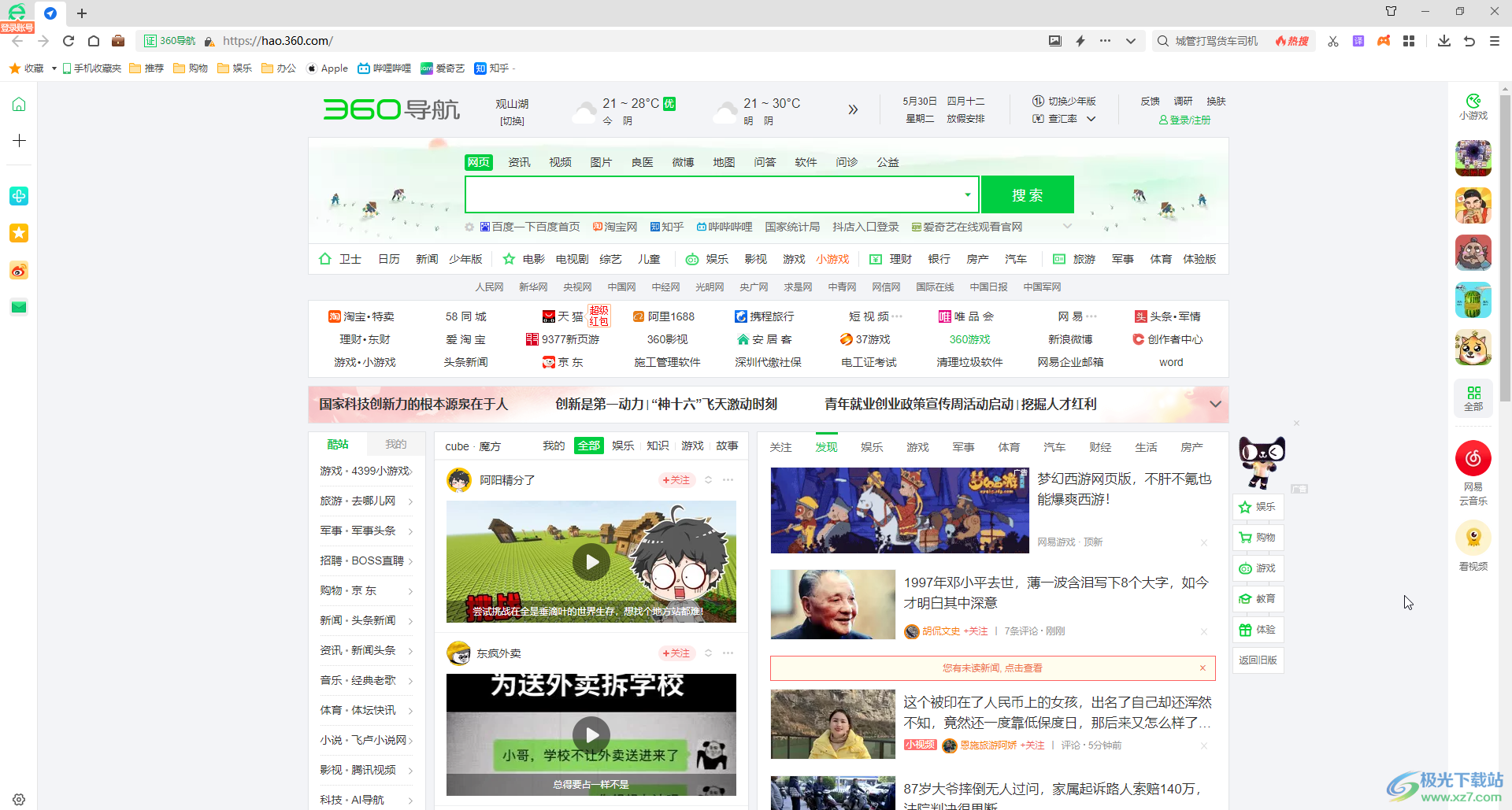Switch to the 我的 sites tab

pyautogui.click(x=395, y=444)
